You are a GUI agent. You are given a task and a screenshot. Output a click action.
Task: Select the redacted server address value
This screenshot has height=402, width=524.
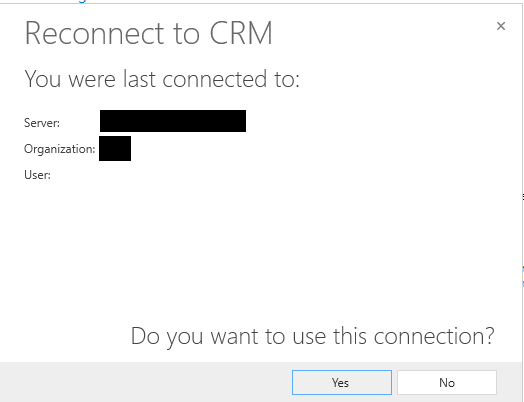point(173,121)
